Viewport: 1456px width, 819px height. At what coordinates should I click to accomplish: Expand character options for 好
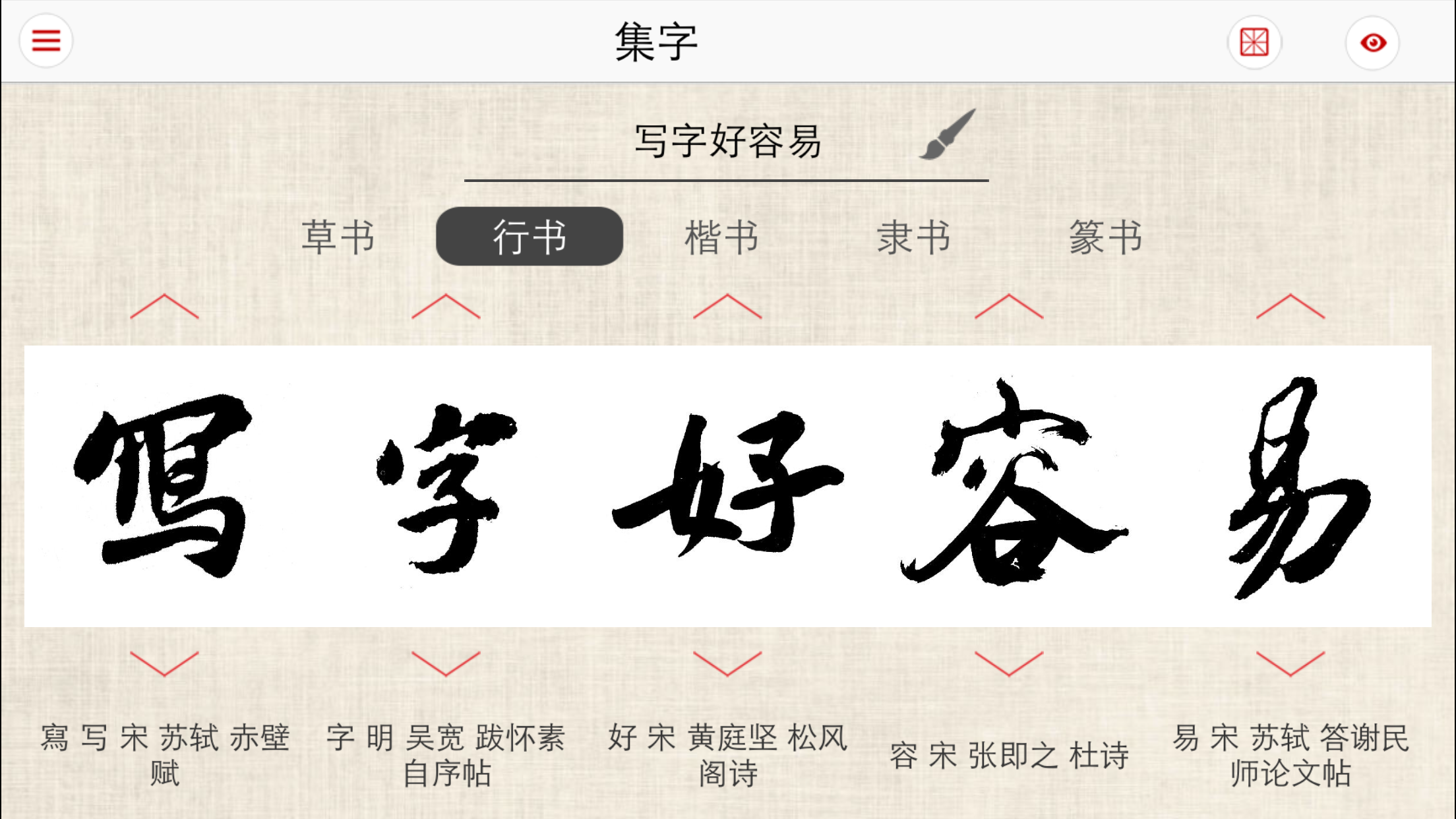coord(727,660)
